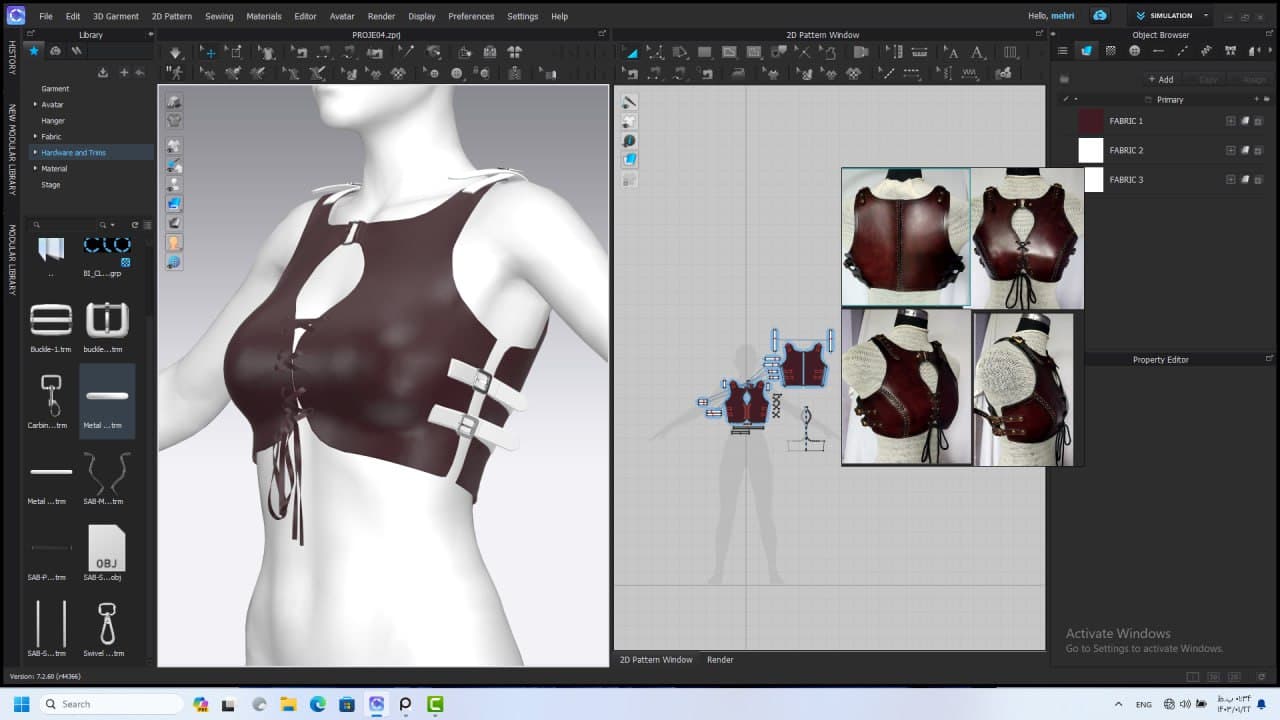Collapse Hardware and Trims folder arrow
1280x720 pixels.
35,152
